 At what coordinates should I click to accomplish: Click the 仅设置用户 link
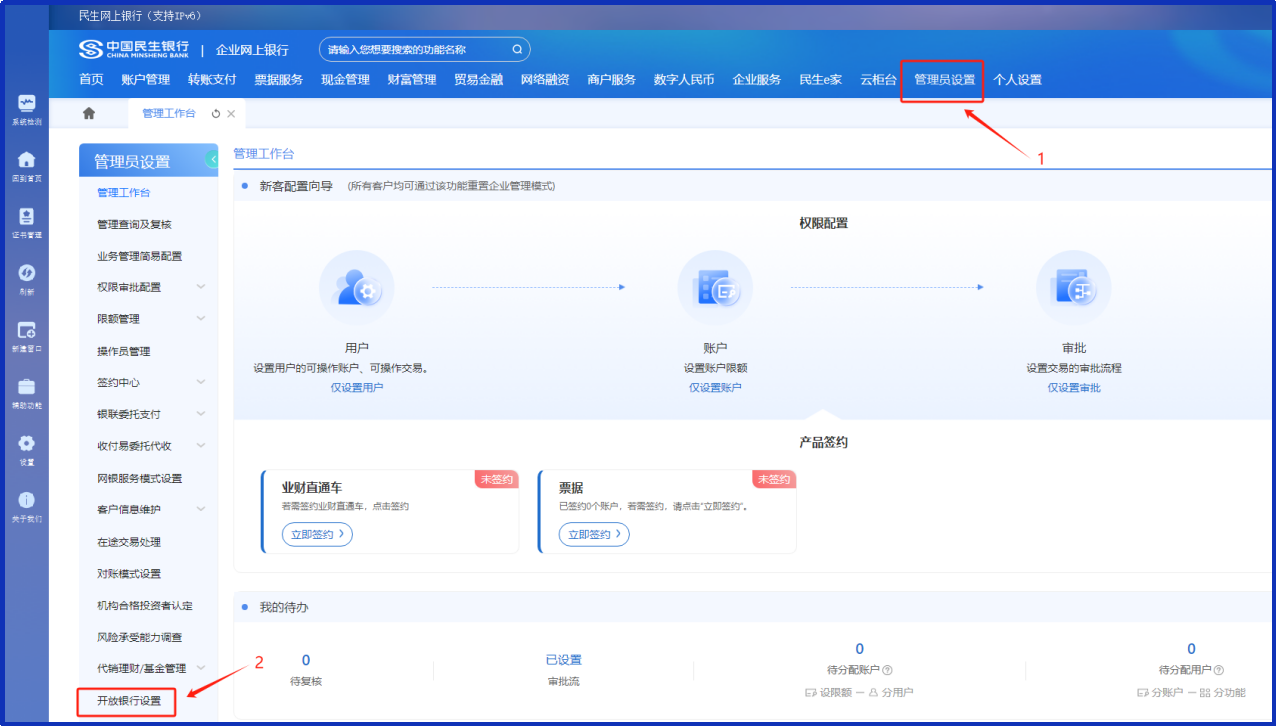click(x=357, y=387)
